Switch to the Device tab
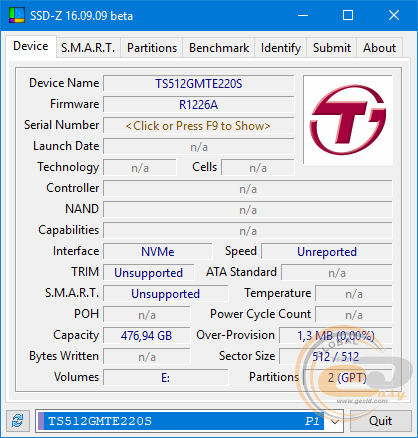Screen dimensions: 418x438 tap(31, 46)
